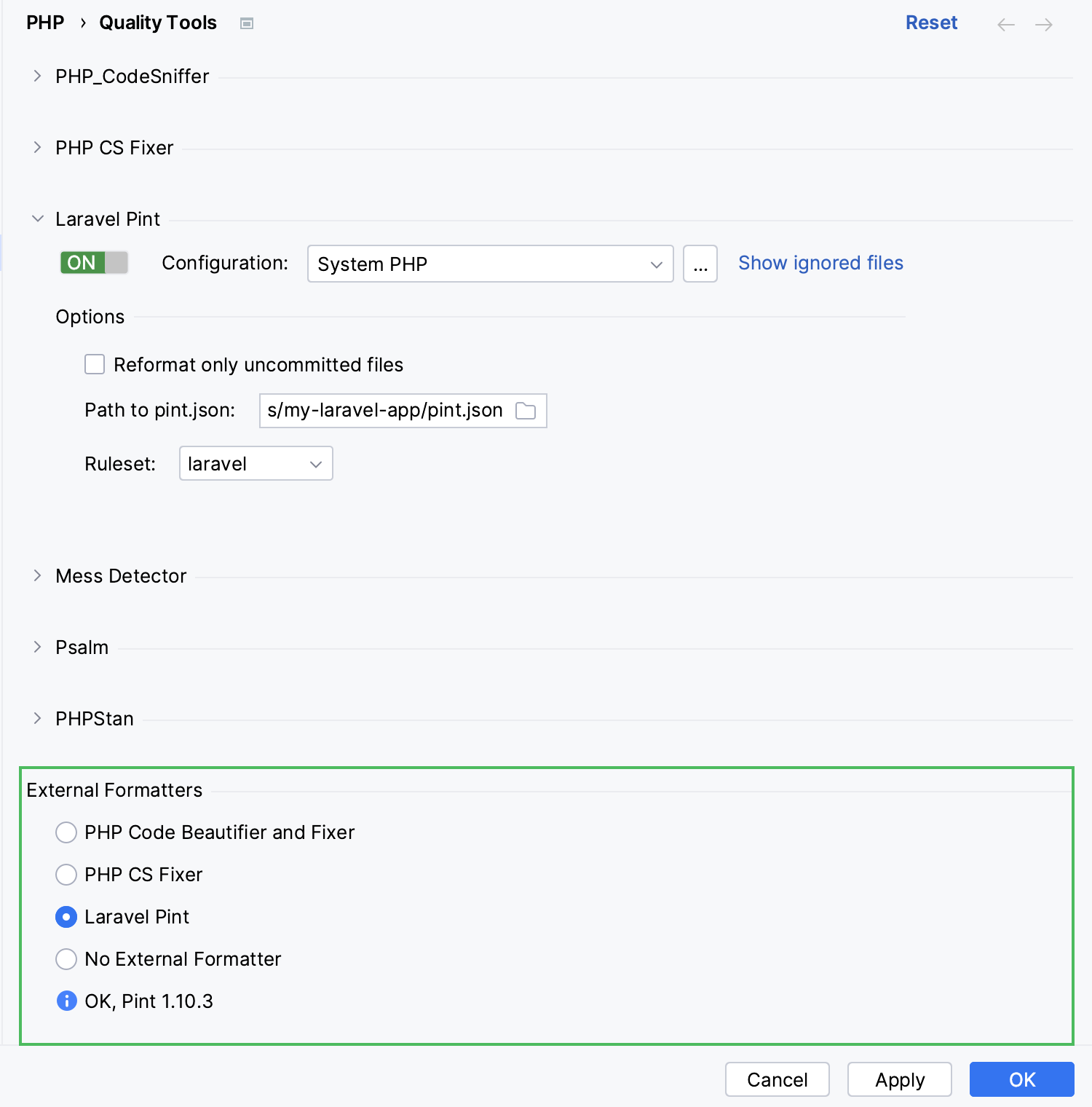Select Laravel Pint external formatter radio
This screenshot has width=1092, height=1107.
[66, 916]
